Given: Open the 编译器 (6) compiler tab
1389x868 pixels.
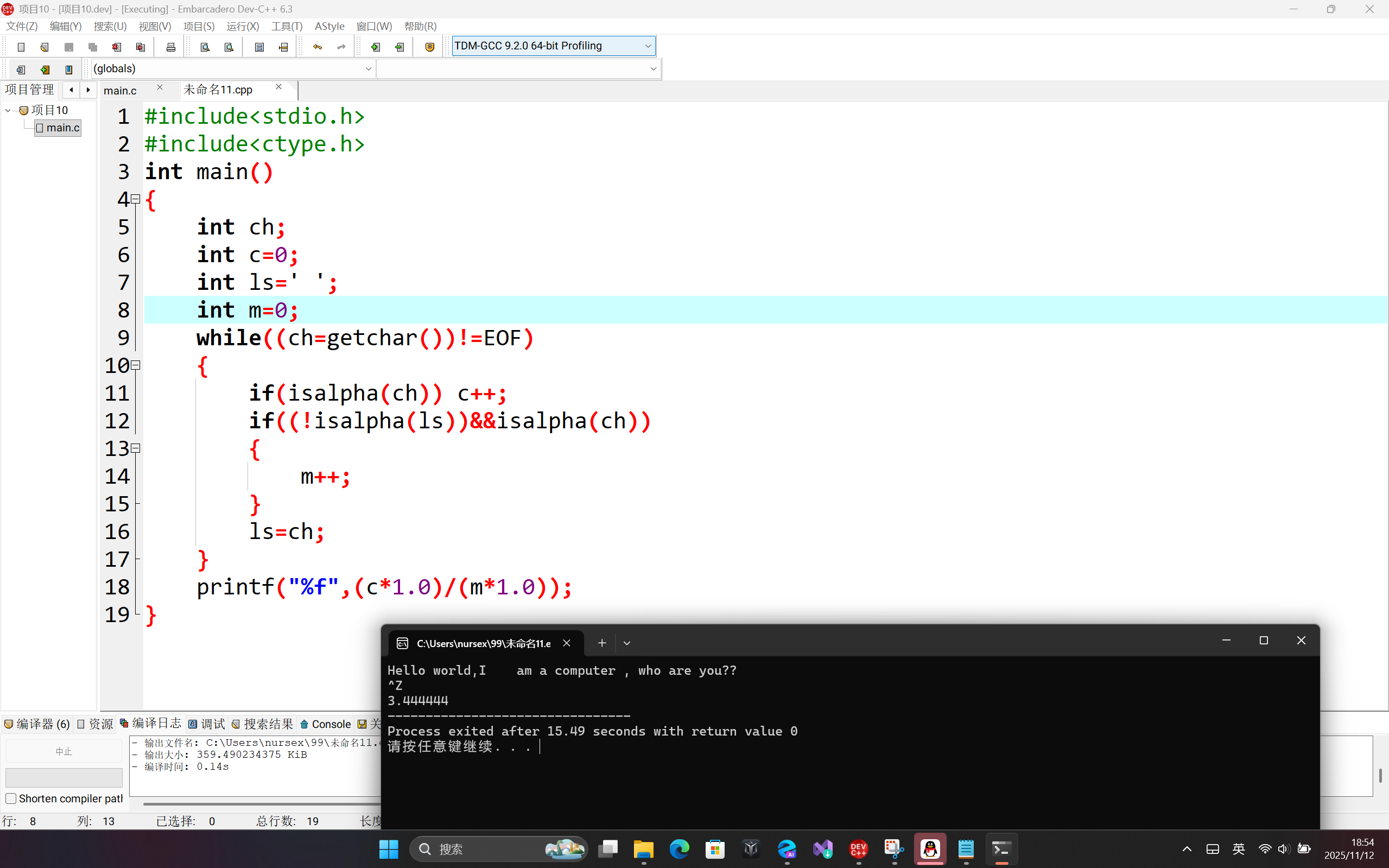Looking at the screenshot, I should (x=37, y=724).
